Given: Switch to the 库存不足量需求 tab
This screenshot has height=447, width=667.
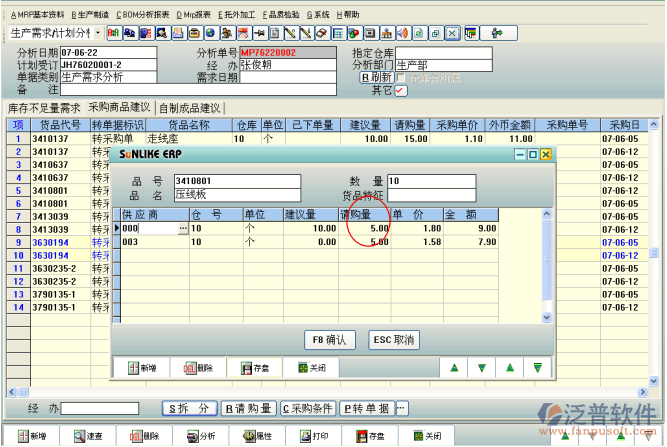Looking at the screenshot, I should tap(44, 107).
